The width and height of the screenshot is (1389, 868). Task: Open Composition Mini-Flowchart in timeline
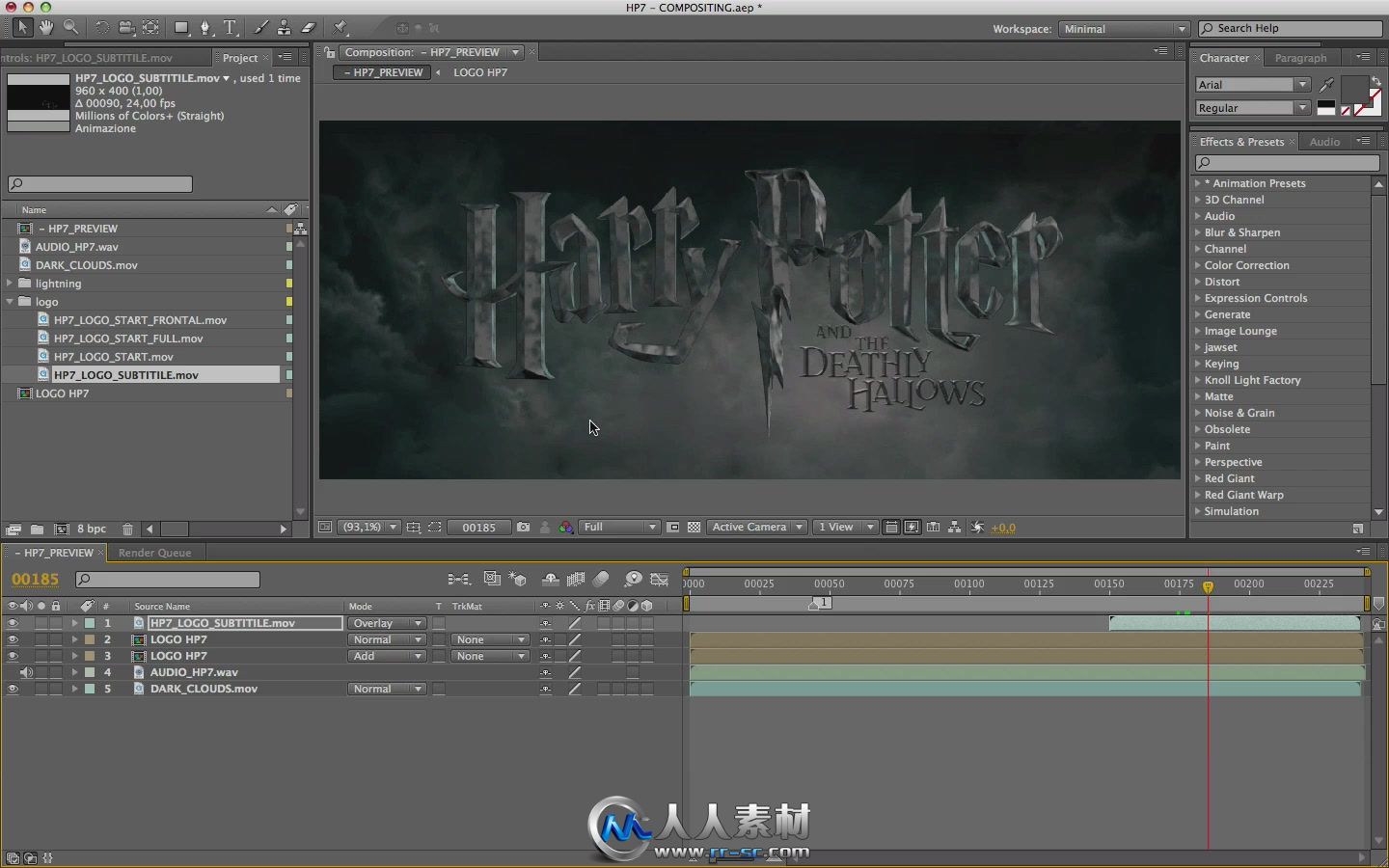(458, 579)
